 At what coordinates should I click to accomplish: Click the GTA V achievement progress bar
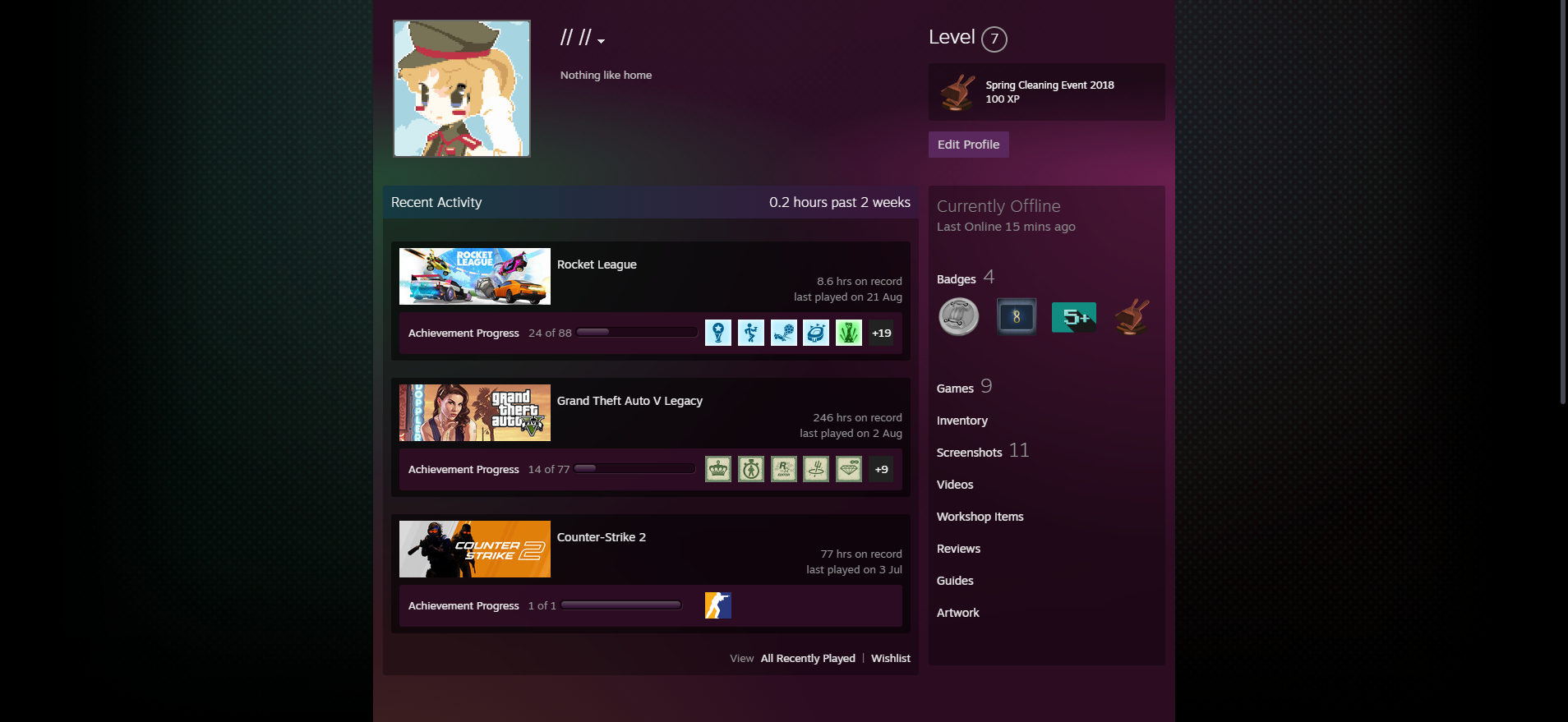point(635,469)
